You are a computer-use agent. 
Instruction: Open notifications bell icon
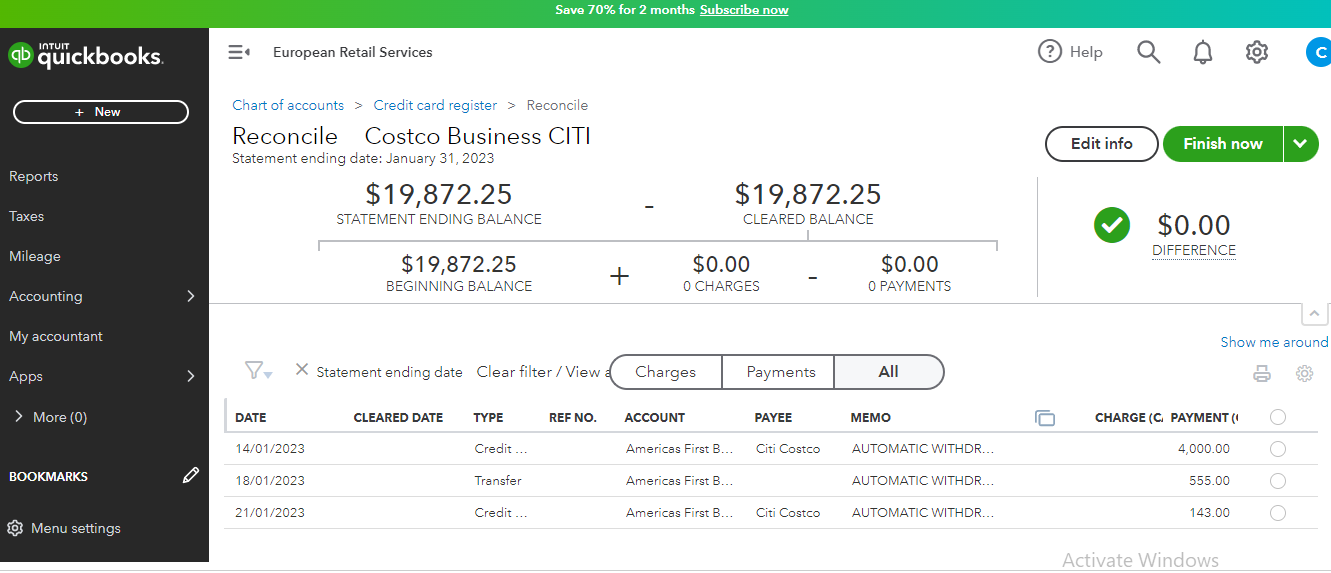point(1203,52)
